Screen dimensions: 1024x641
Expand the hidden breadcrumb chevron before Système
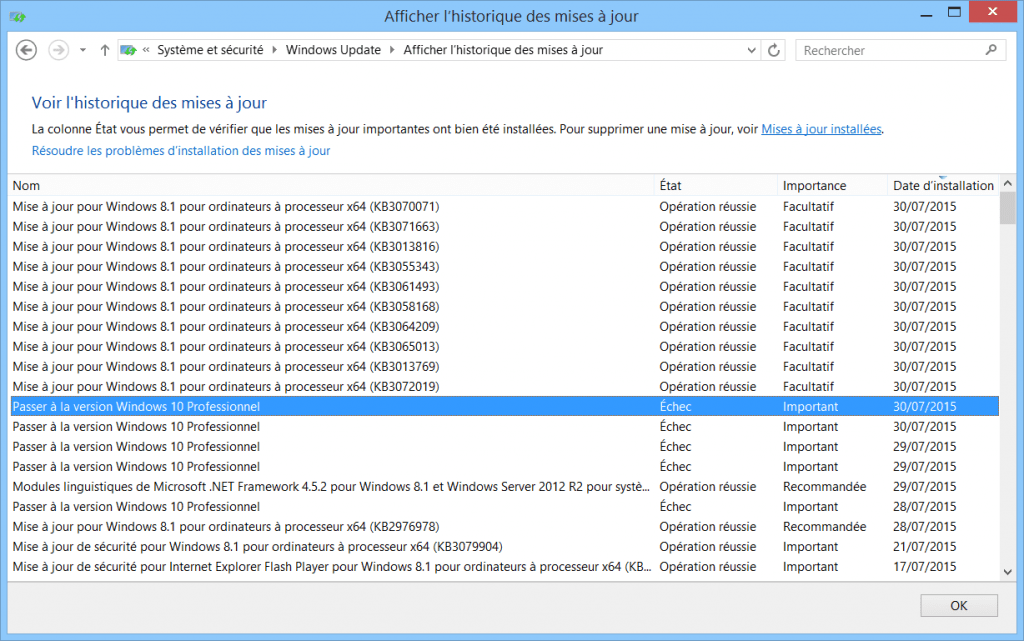pyautogui.click(x=146, y=50)
